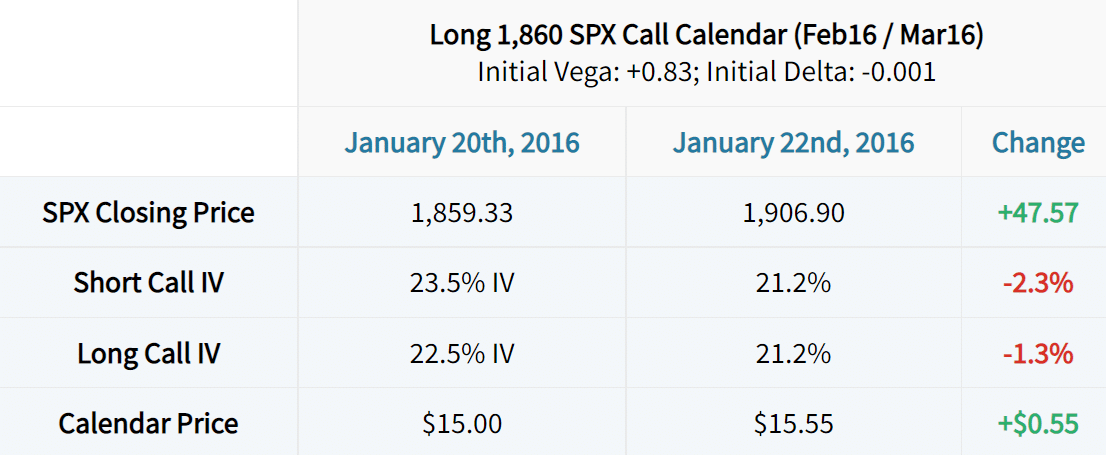Click the +47.57 change value
This screenshot has height=455, width=1106.
coord(1038,212)
